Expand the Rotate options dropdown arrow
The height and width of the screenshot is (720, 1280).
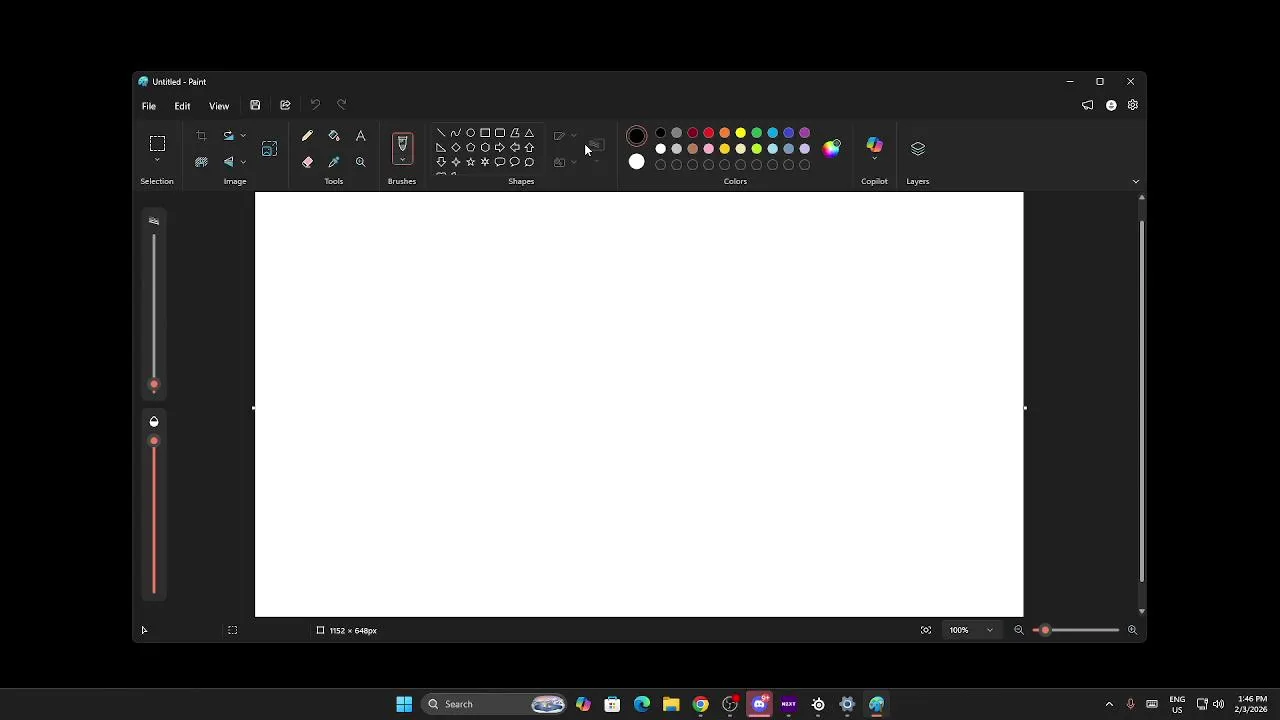(x=243, y=136)
